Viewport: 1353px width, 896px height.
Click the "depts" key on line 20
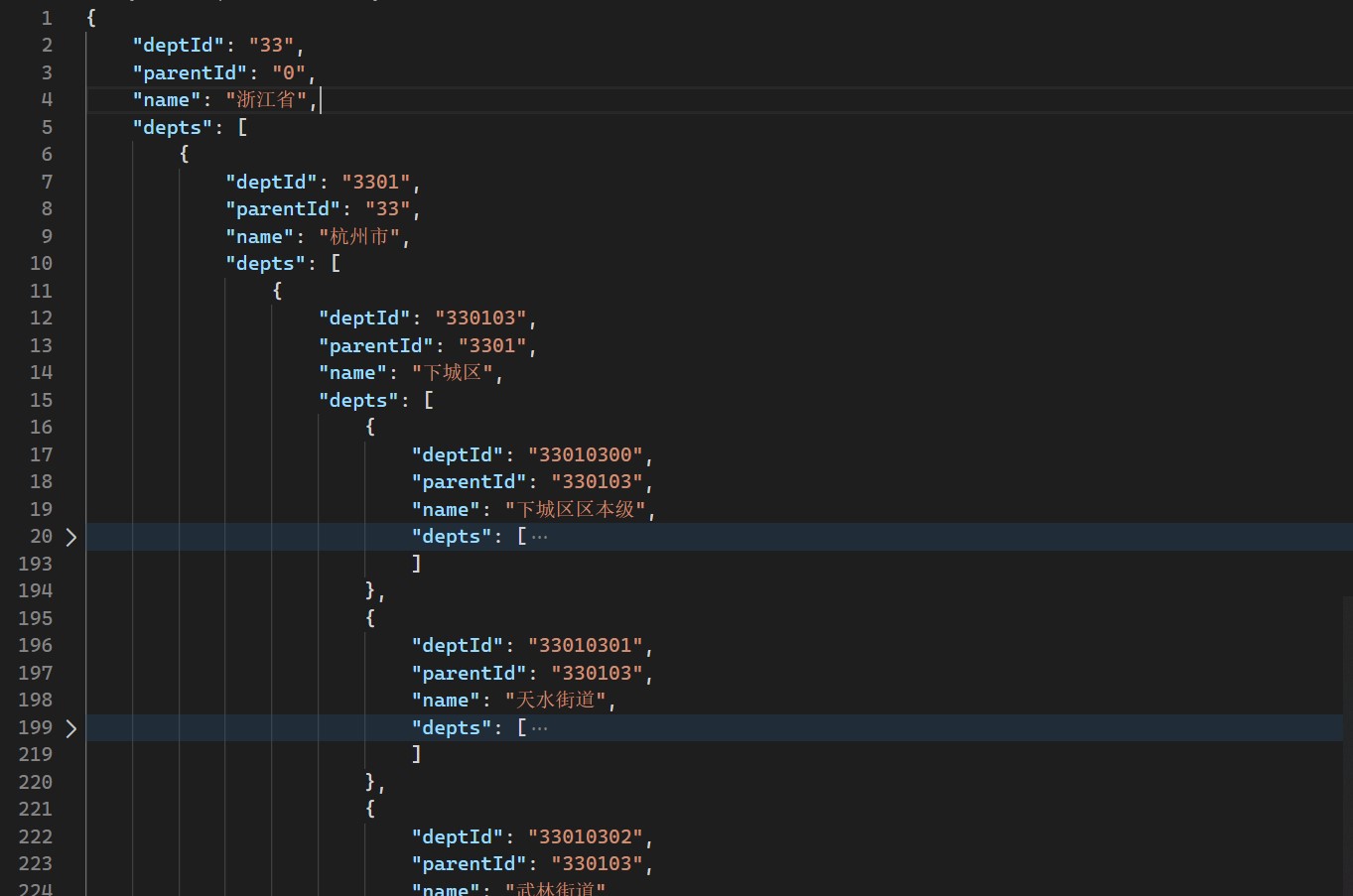(x=453, y=537)
